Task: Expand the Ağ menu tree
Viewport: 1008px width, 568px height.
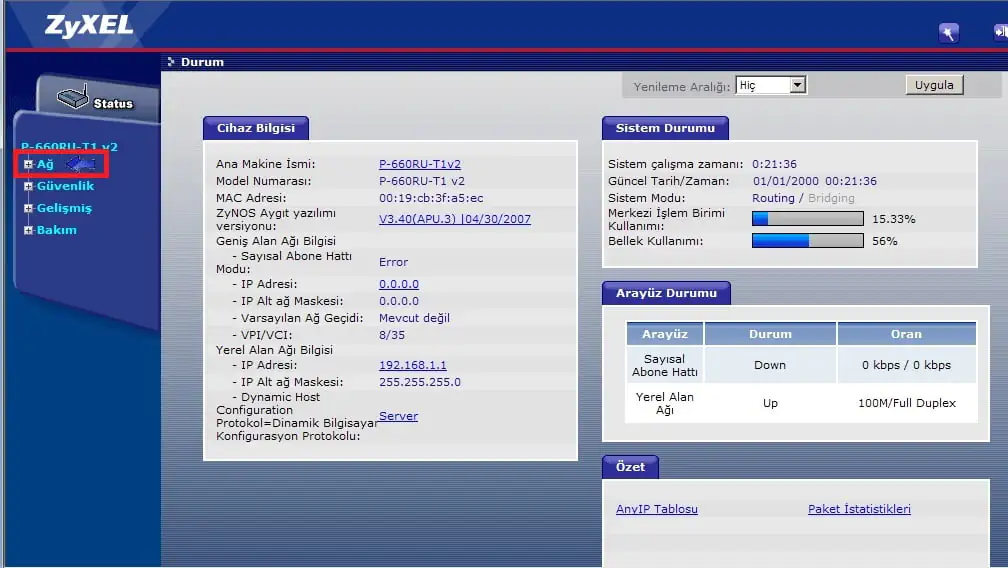Action: (x=29, y=164)
